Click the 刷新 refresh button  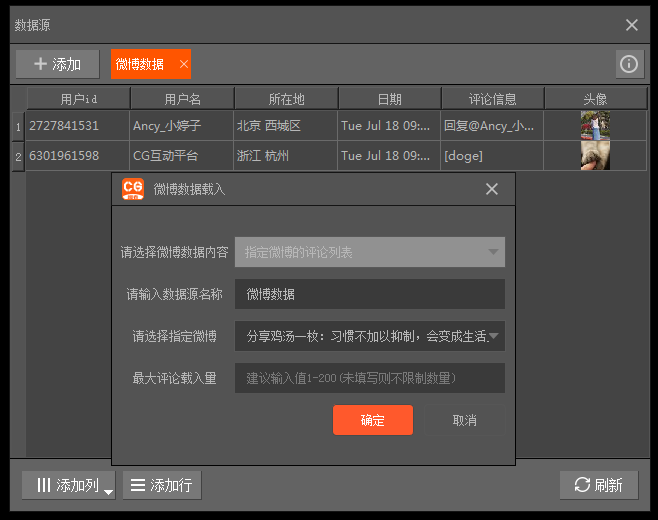pyautogui.click(x=599, y=485)
